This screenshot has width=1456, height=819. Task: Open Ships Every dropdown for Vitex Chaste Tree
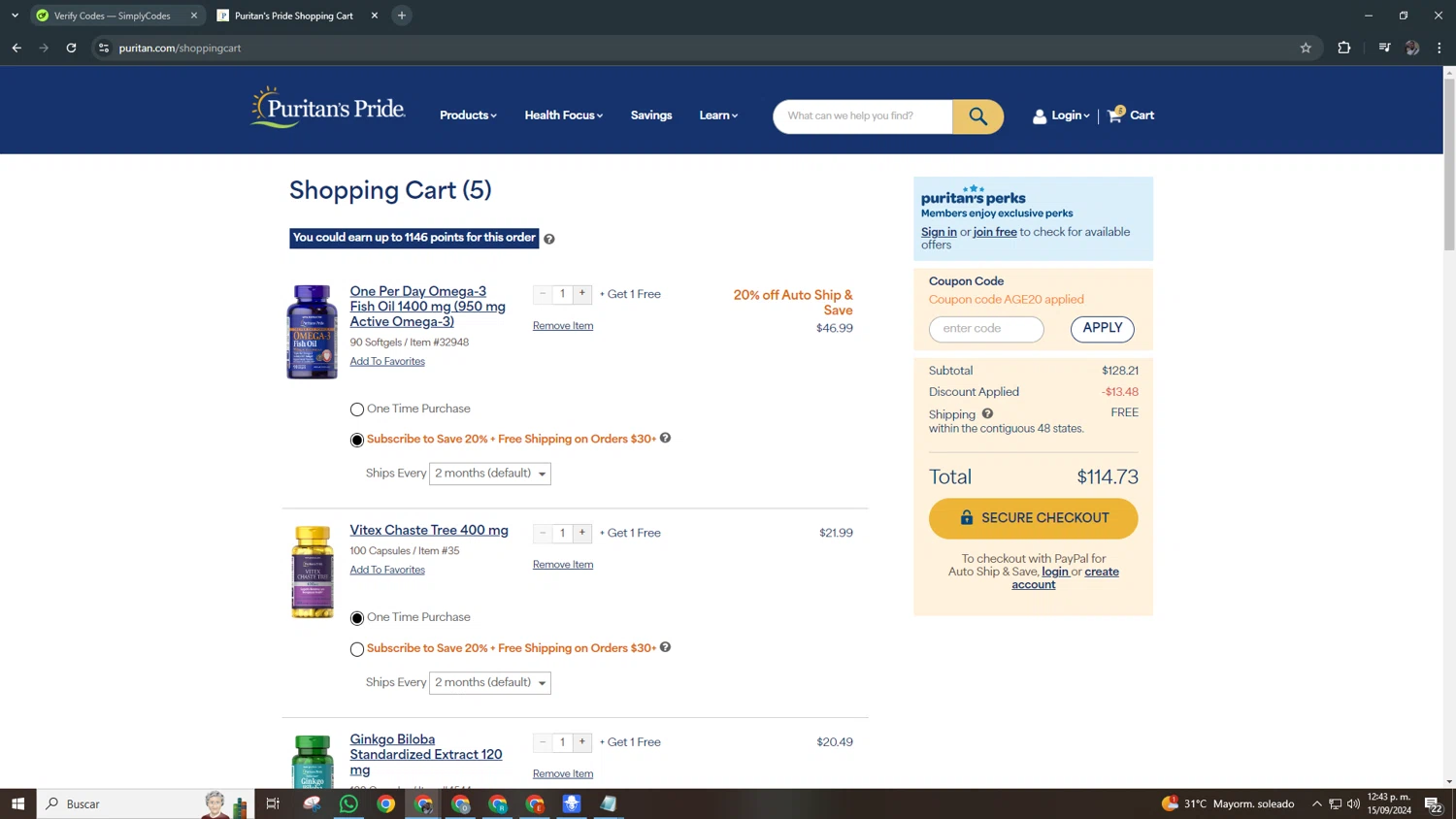pos(490,683)
